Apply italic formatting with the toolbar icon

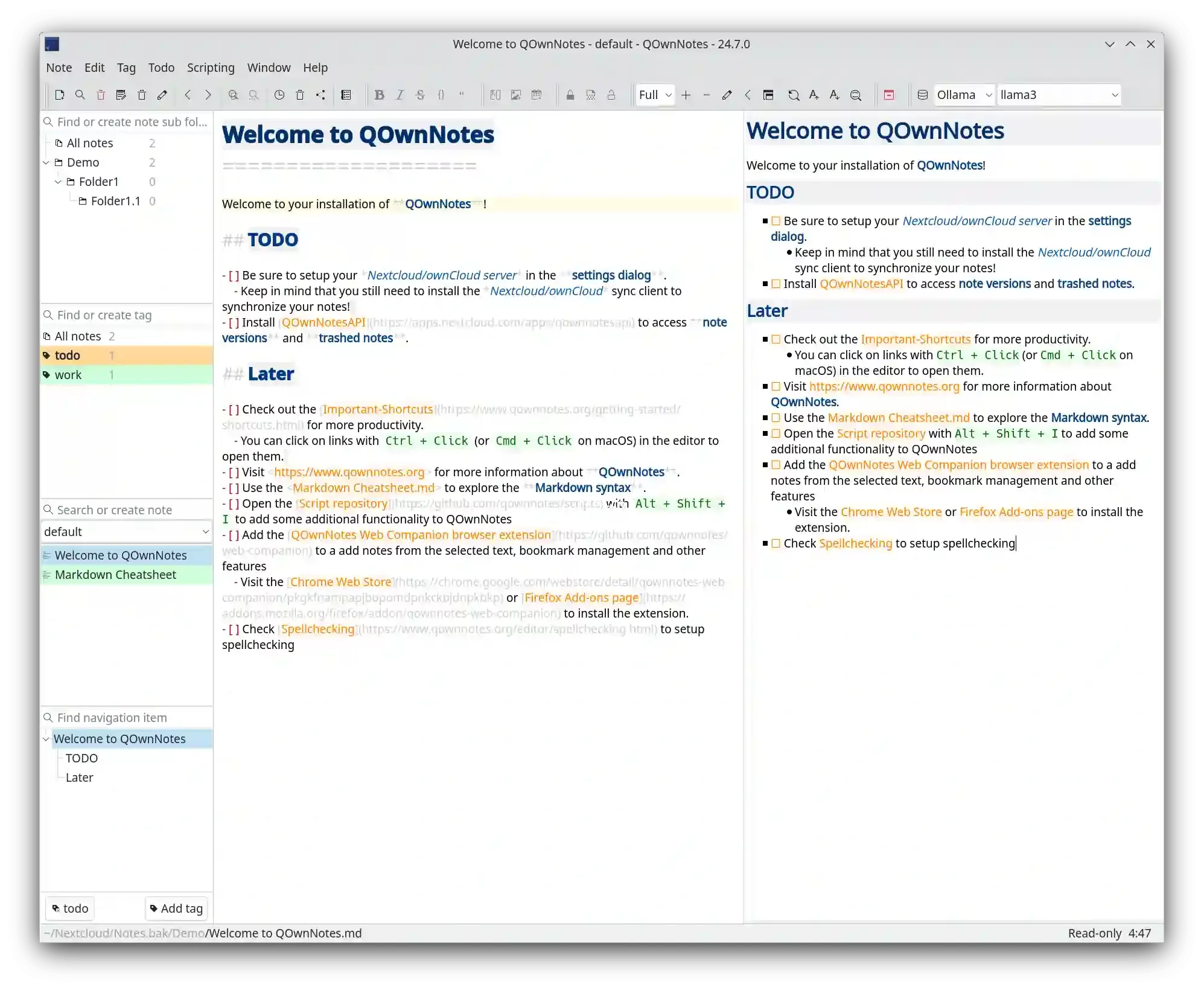coord(400,95)
